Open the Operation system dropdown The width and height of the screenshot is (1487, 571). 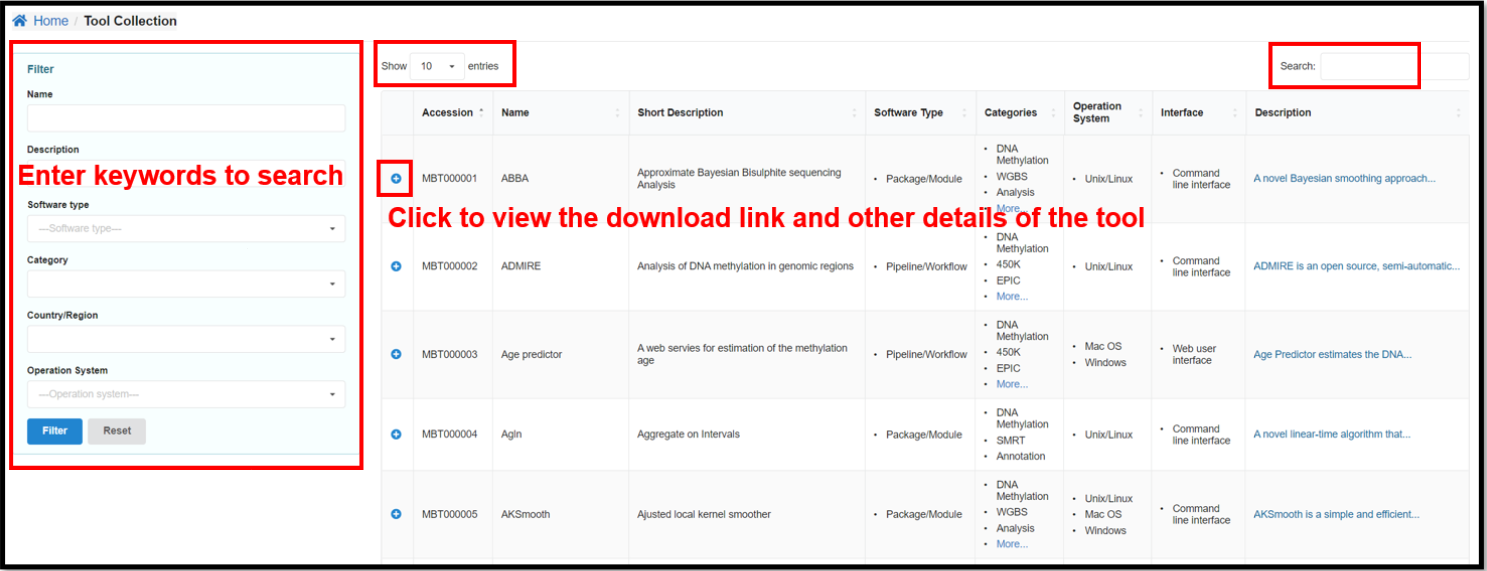coord(186,394)
